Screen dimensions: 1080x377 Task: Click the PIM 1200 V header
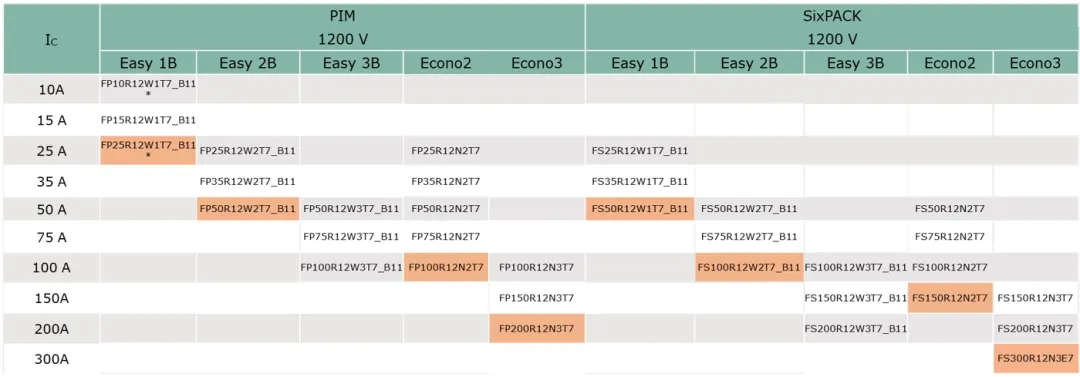click(x=342, y=27)
